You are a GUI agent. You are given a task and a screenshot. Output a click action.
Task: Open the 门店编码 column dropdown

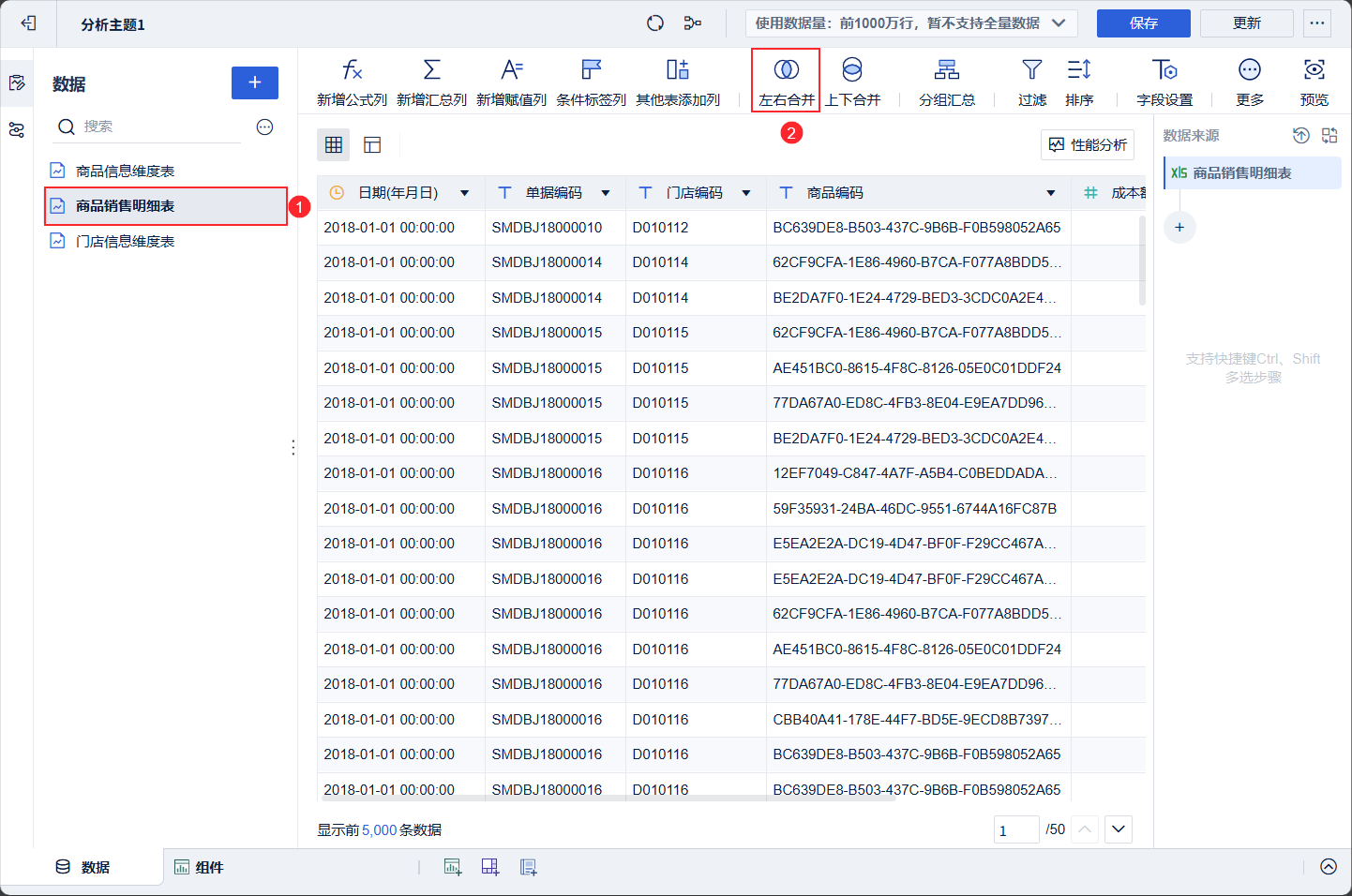click(x=746, y=193)
